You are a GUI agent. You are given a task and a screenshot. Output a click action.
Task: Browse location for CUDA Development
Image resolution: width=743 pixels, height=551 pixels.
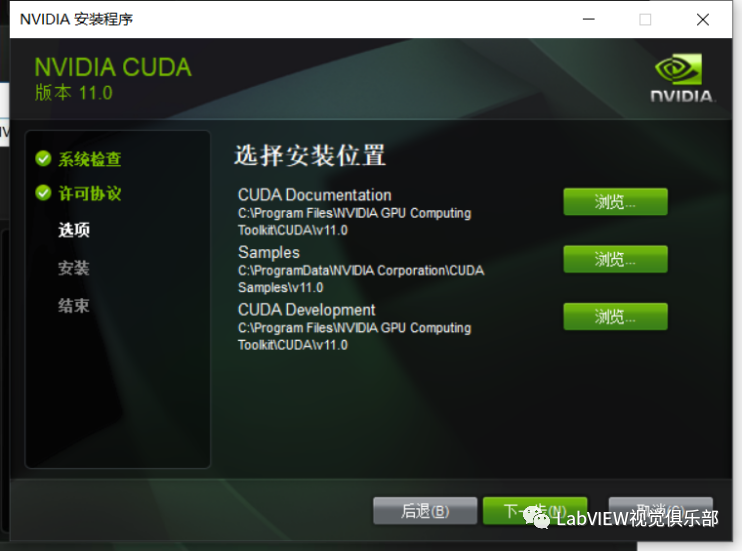615,316
